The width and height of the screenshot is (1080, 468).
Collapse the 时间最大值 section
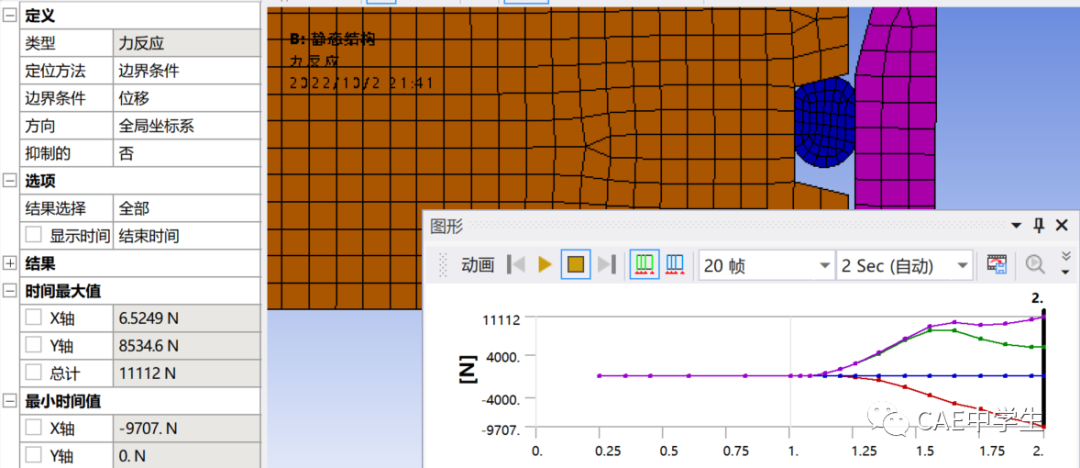[10, 291]
